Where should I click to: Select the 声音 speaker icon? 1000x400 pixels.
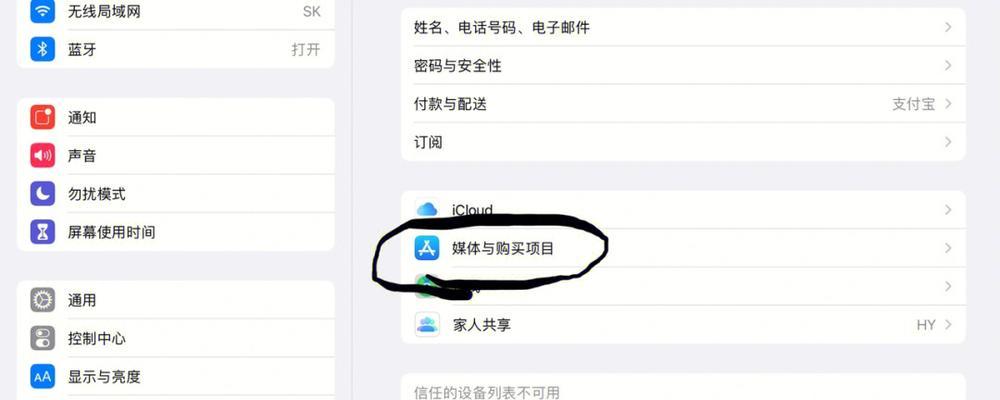(x=43, y=155)
